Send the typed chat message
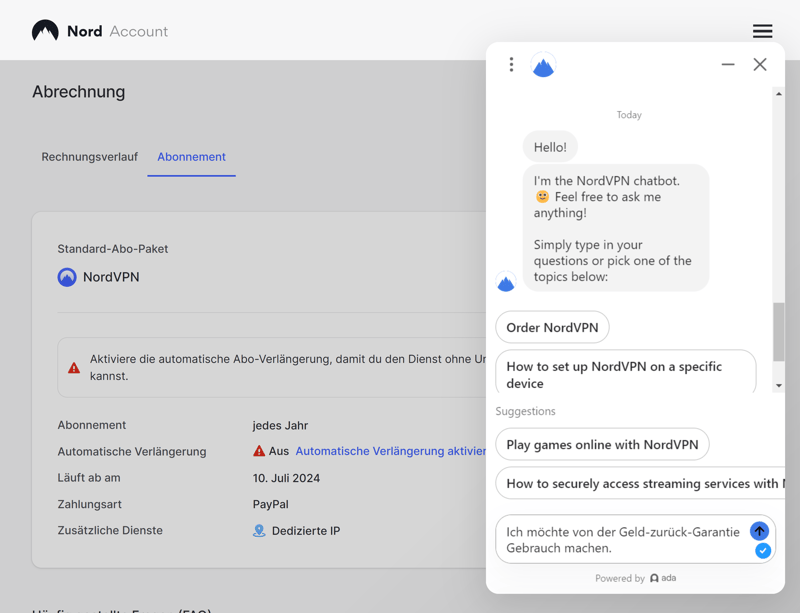This screenshot has height=613, width=800. tap(759, 531)
